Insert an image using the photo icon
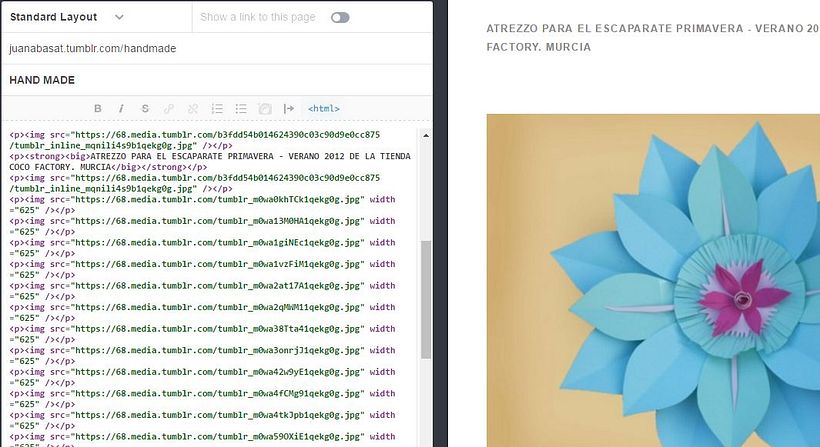The image size is (820, 447). 265,108
